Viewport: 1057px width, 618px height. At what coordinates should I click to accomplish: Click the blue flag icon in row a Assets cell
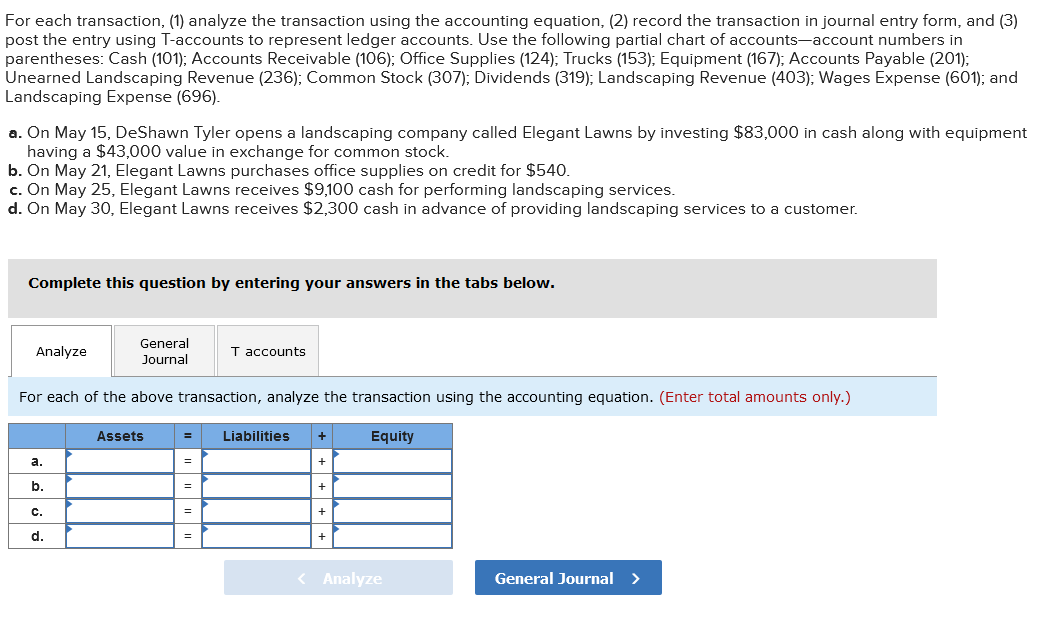[x=70, y=456]
